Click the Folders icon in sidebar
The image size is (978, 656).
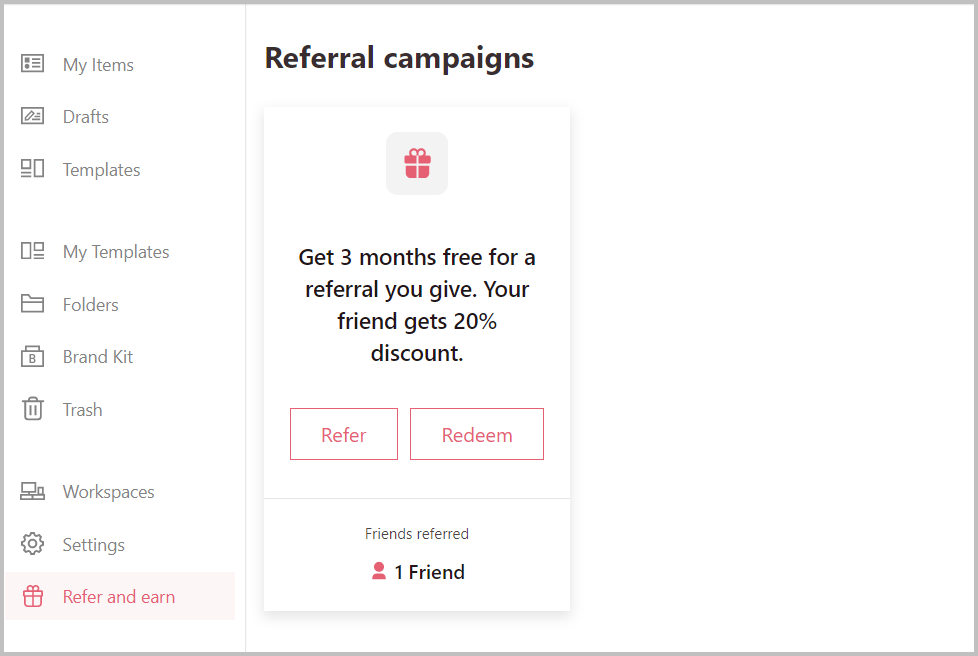pos(33,304)
